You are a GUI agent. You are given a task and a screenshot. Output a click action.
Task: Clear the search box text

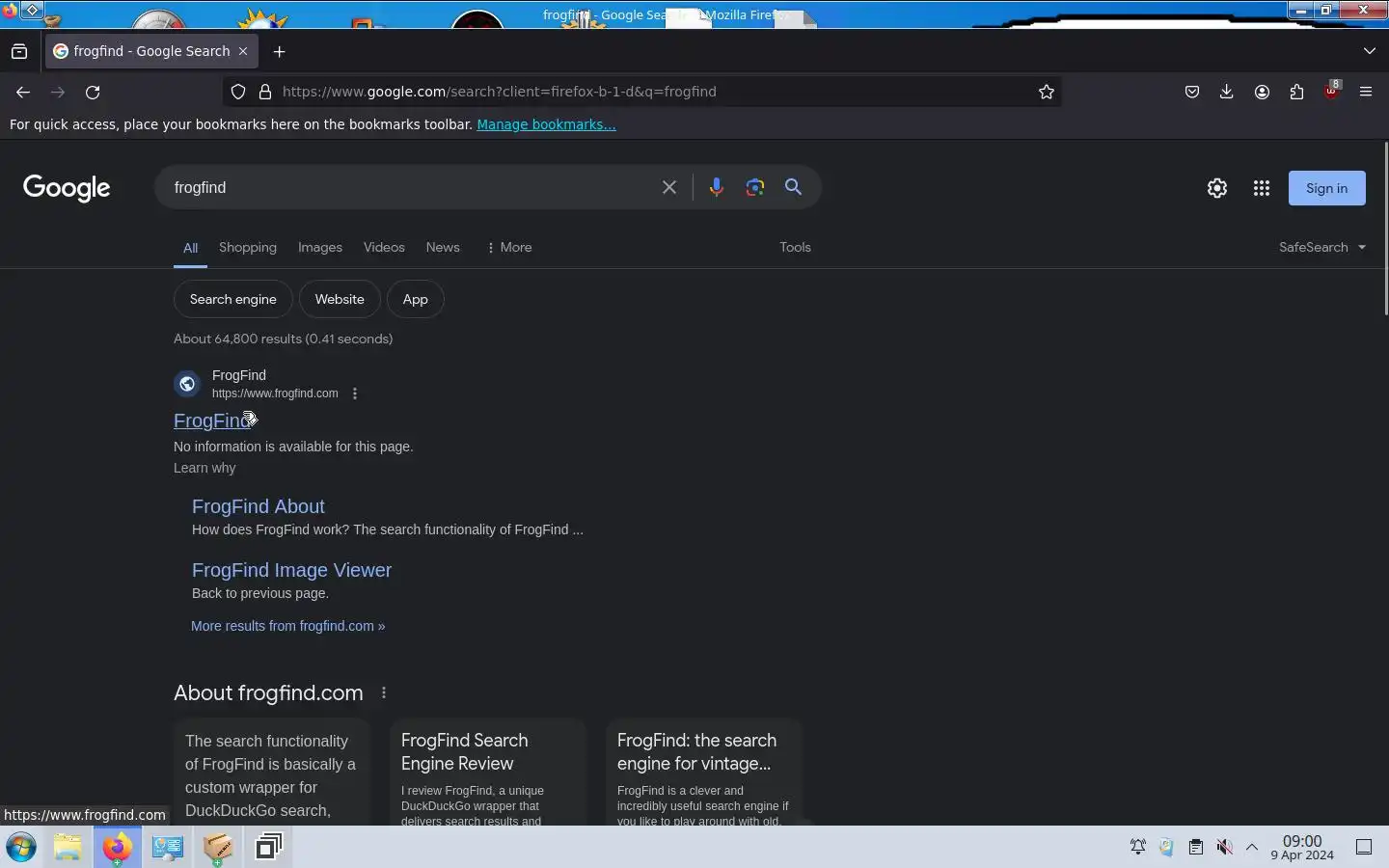669,187
